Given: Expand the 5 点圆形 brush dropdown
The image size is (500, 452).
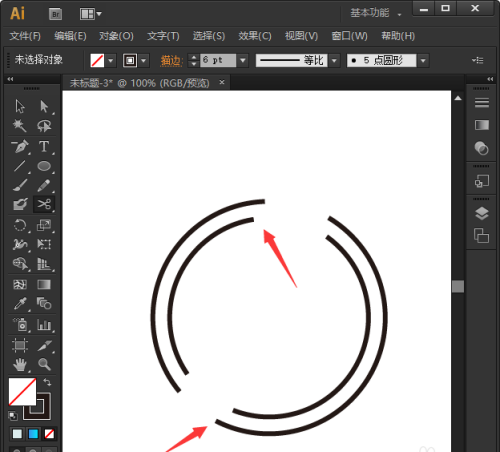Looking at the screenshot, I should coord(423,61).
